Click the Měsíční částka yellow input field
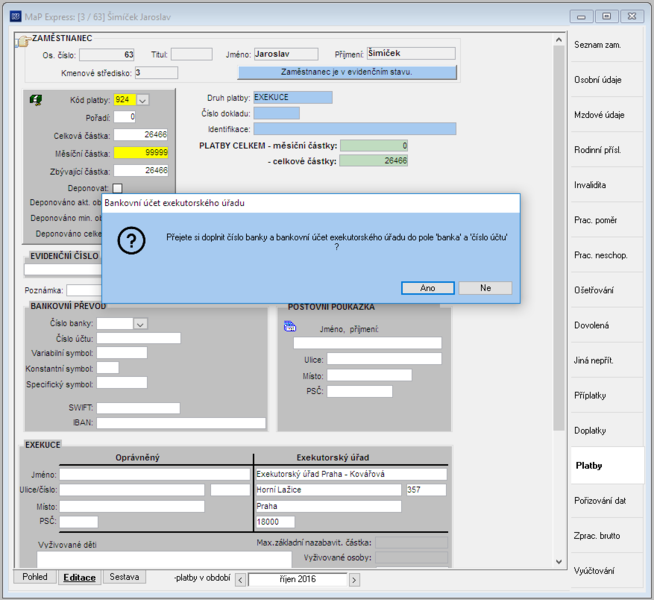Screen dimensions: 654x600 pyautogui.click(x=141, y=153)
